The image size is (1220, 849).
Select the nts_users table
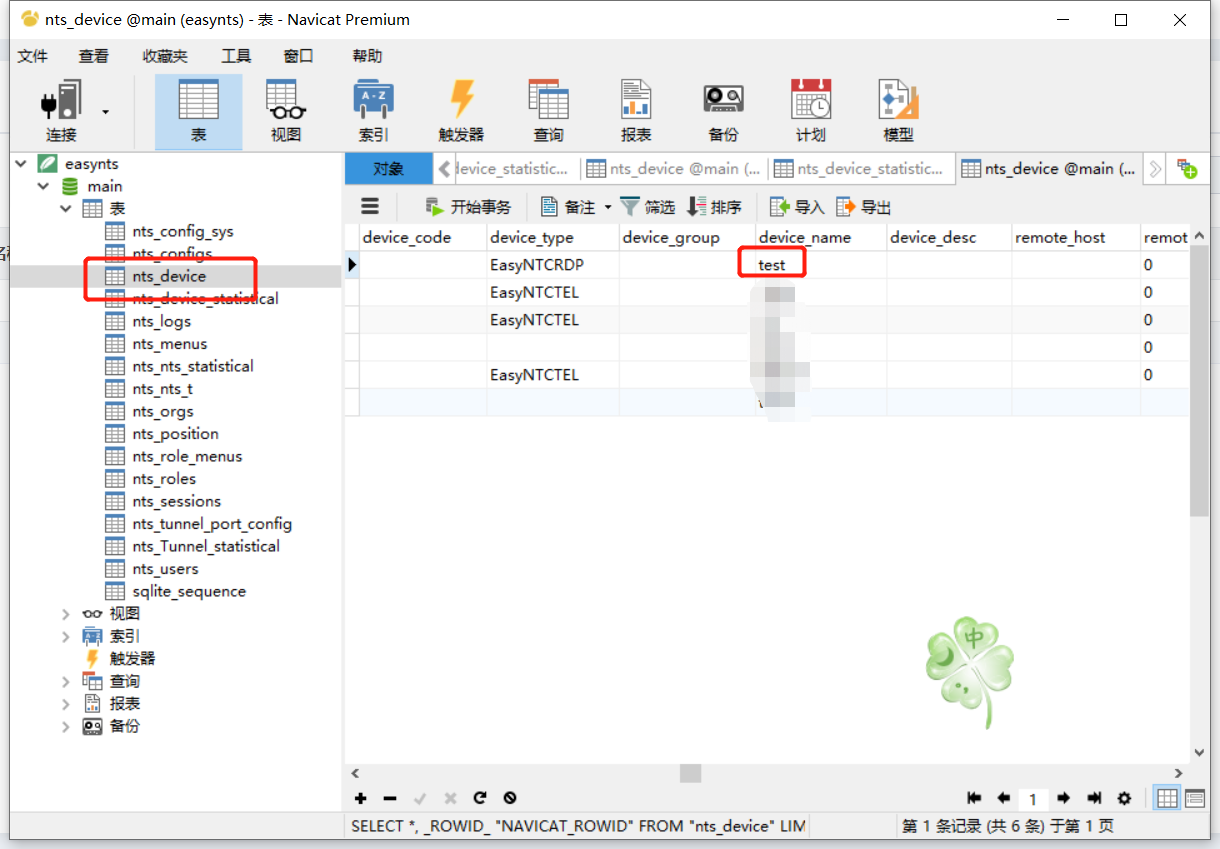click(x=165, y=569)
